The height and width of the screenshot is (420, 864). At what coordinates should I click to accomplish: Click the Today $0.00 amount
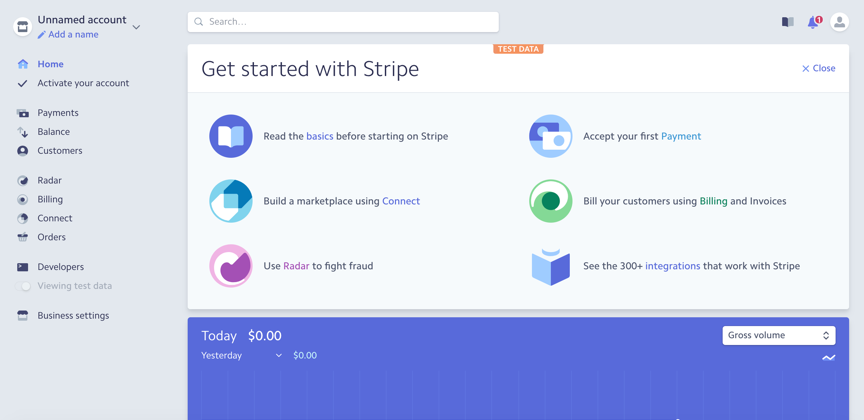(264, 336)
